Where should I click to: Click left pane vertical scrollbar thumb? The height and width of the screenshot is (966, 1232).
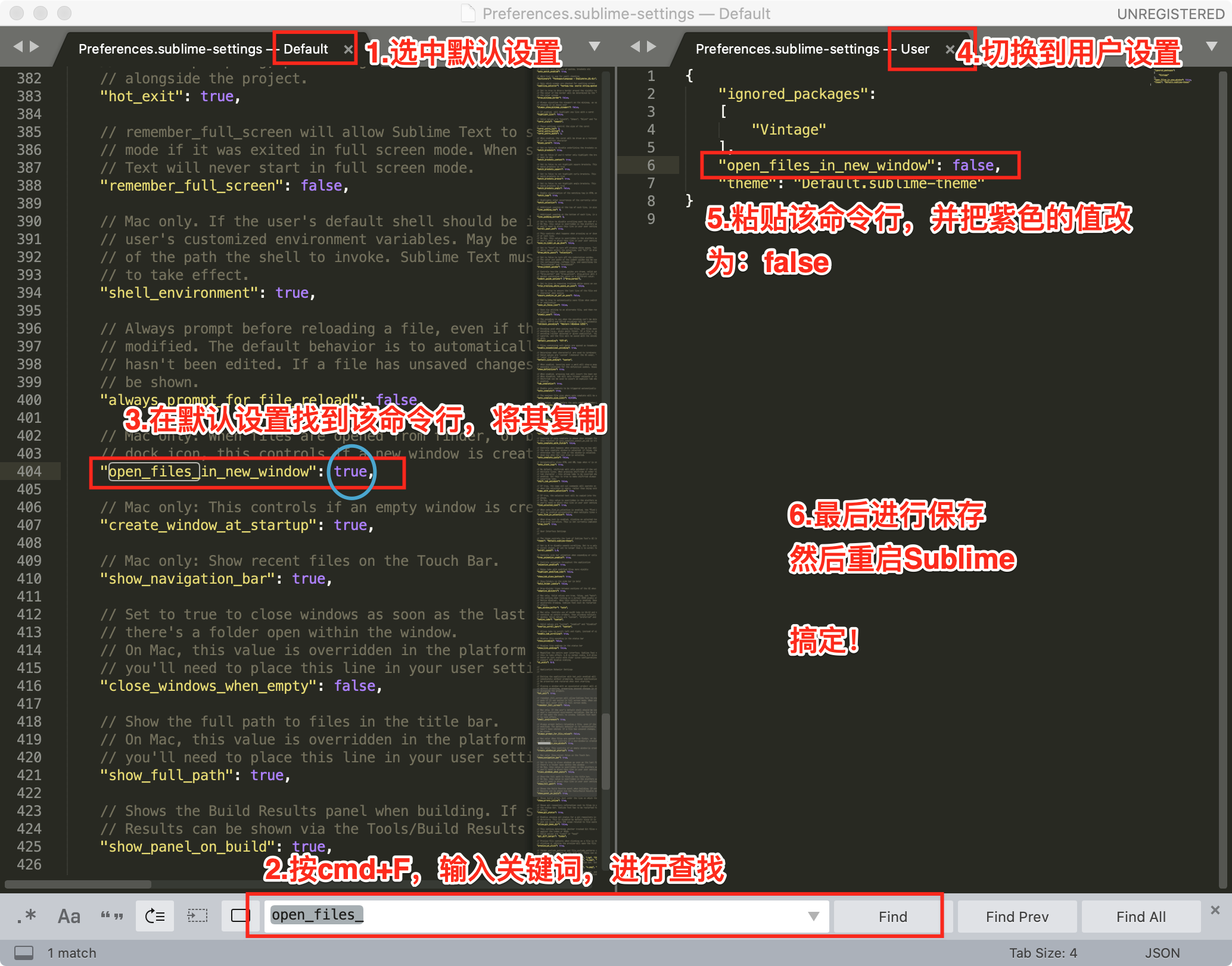click(x=605, y=752)
